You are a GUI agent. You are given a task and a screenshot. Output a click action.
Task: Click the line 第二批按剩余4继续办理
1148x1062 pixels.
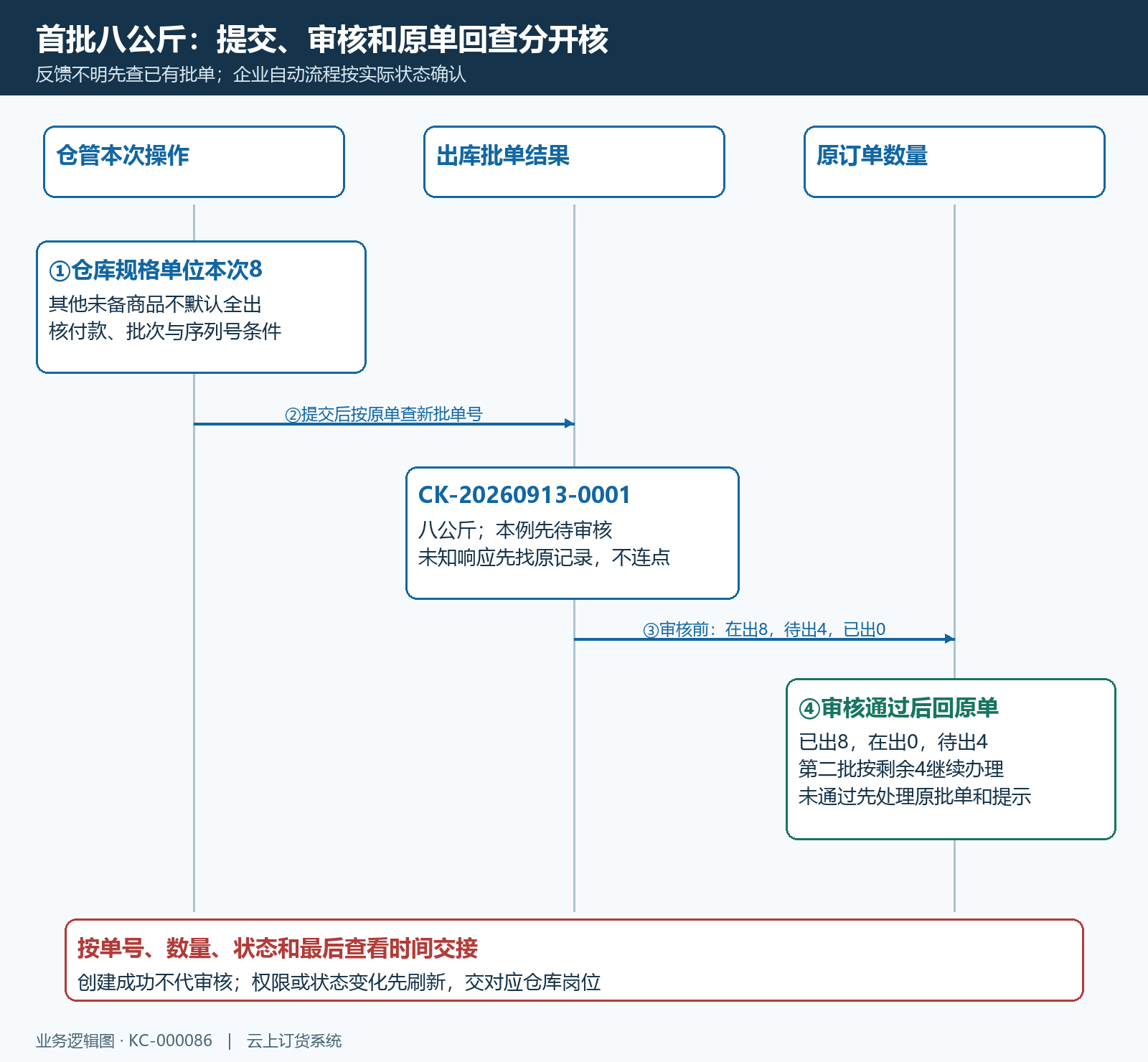pyautogui.click(x=900, y=769)
